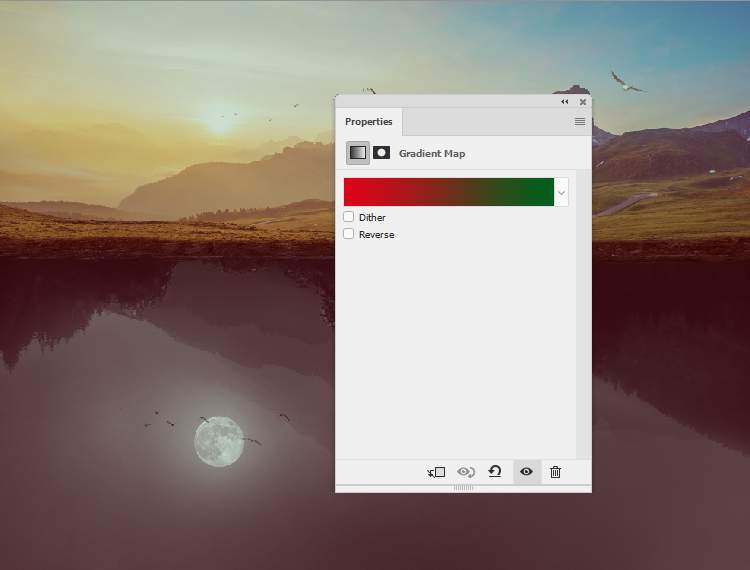Viewport: 750px width, 570px height.
Task: Select the Properties tab
Action: click(x=369, y=121)
